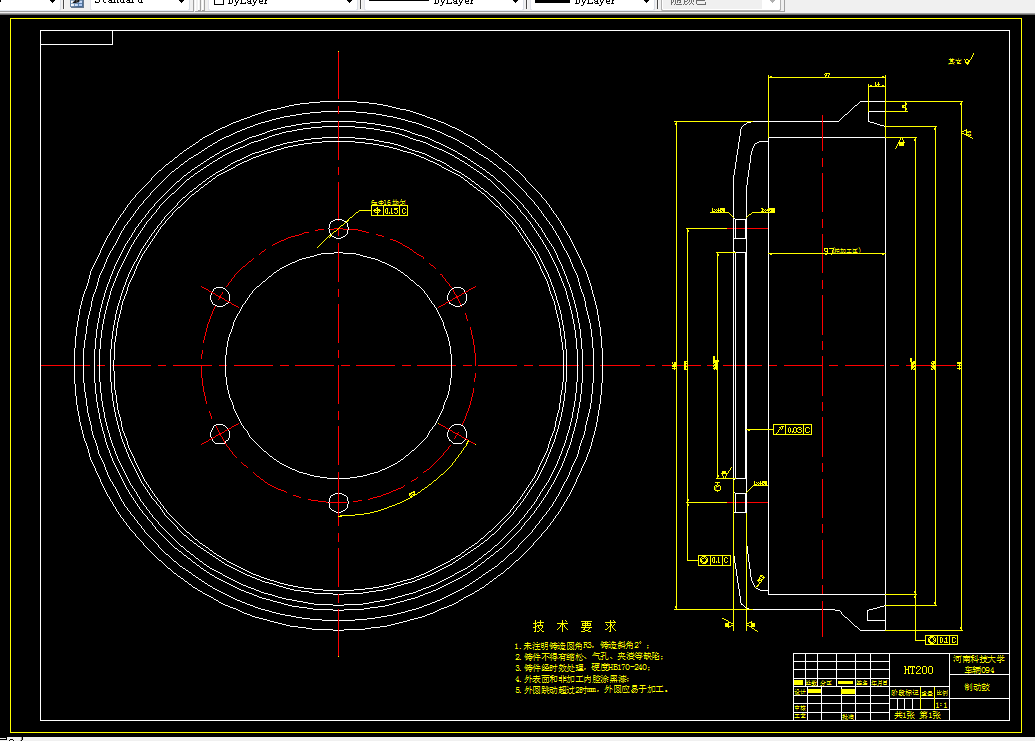Select the bottom bolt hole circle
Screen dimensions: 1035x741
pos(339,503)
